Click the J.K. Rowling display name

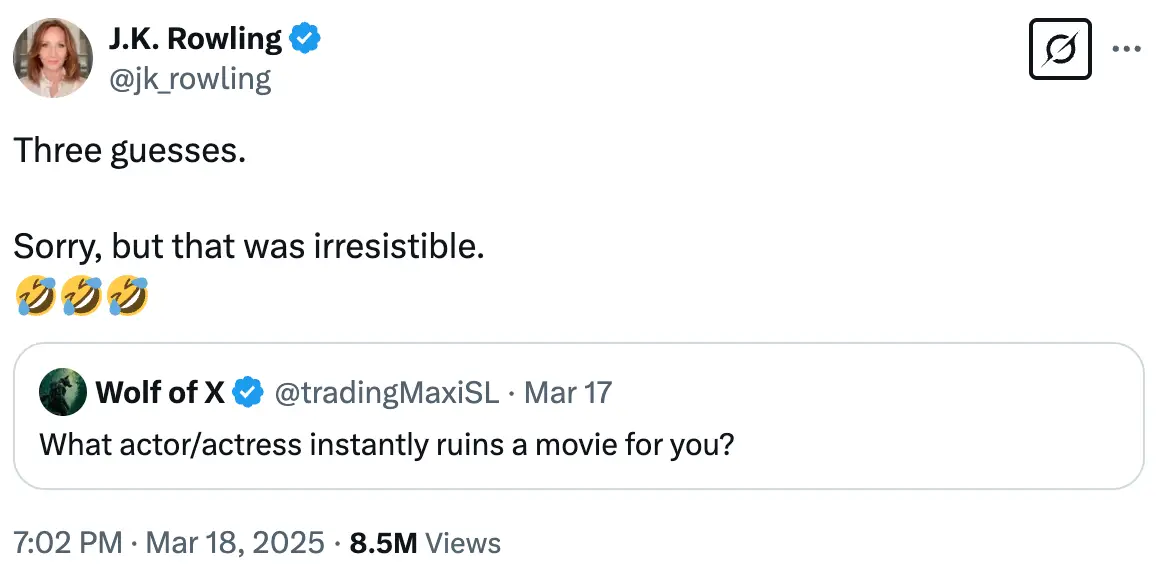(x=195, y=37)
